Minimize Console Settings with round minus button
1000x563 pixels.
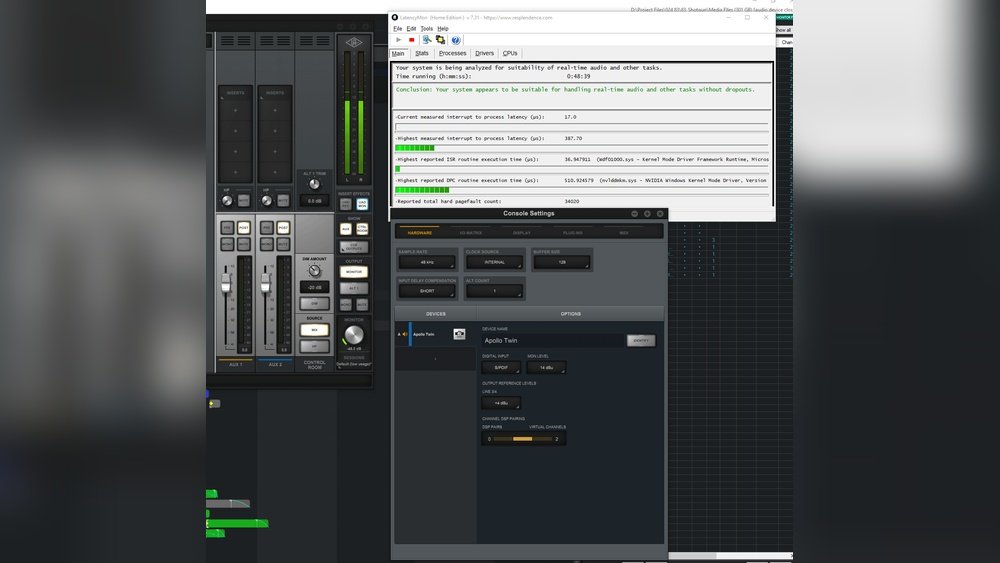635,214
